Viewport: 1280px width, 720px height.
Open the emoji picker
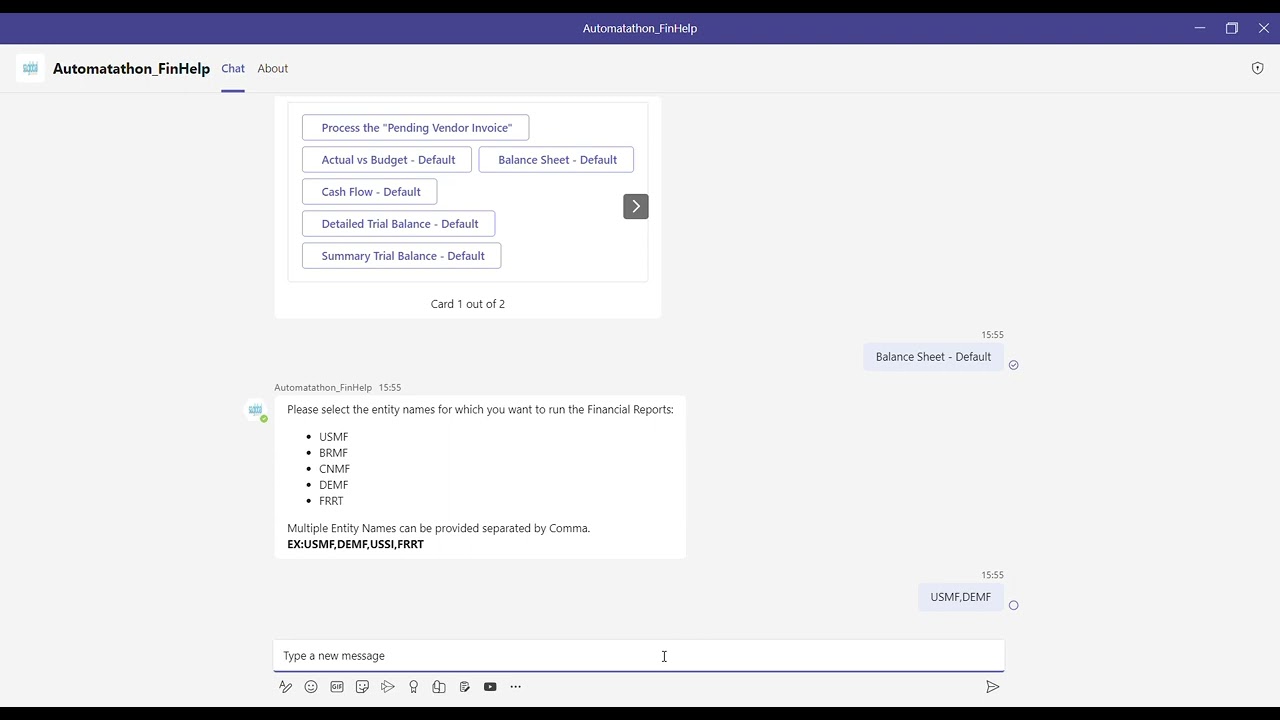pyautogui.click(x=311, y=687)
